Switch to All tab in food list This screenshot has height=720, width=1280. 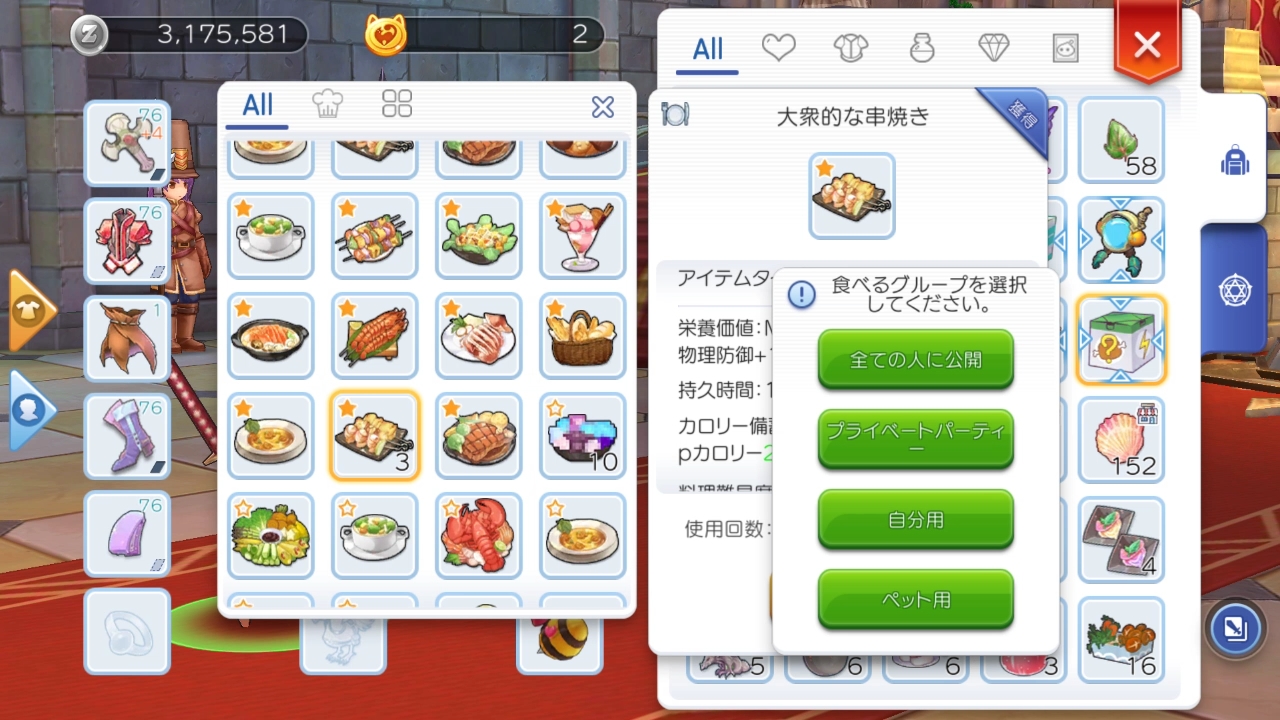point(257,105)
